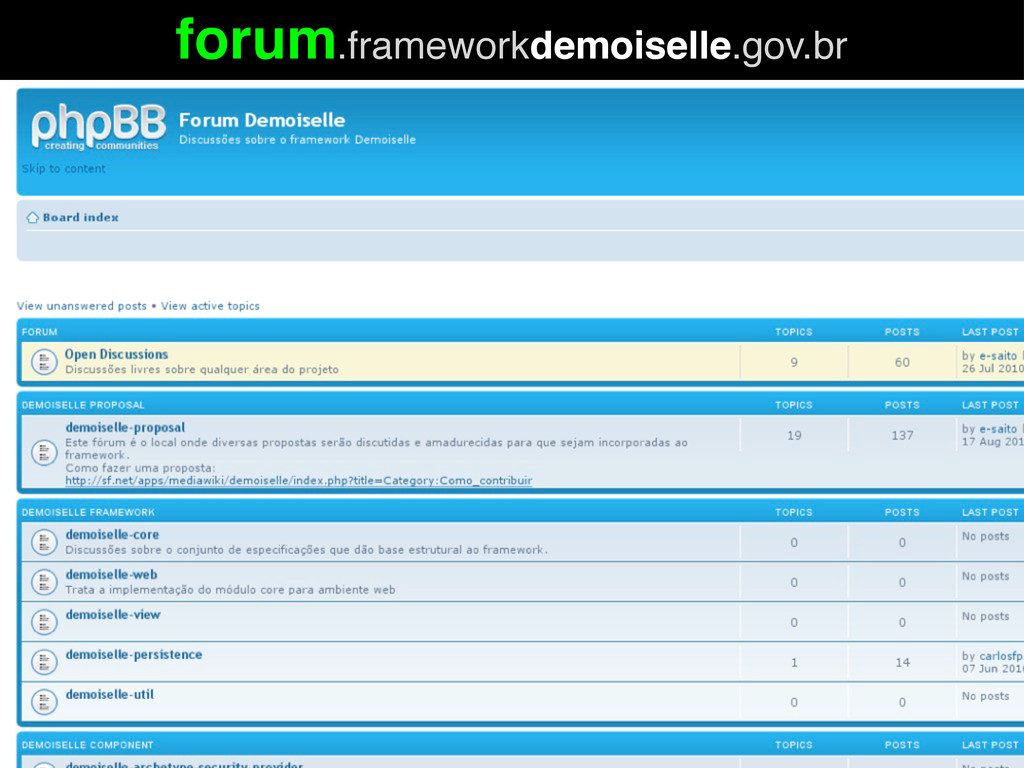
Task: Click e-saito in demoiselle-proposal last post
Action: (998, 429)
